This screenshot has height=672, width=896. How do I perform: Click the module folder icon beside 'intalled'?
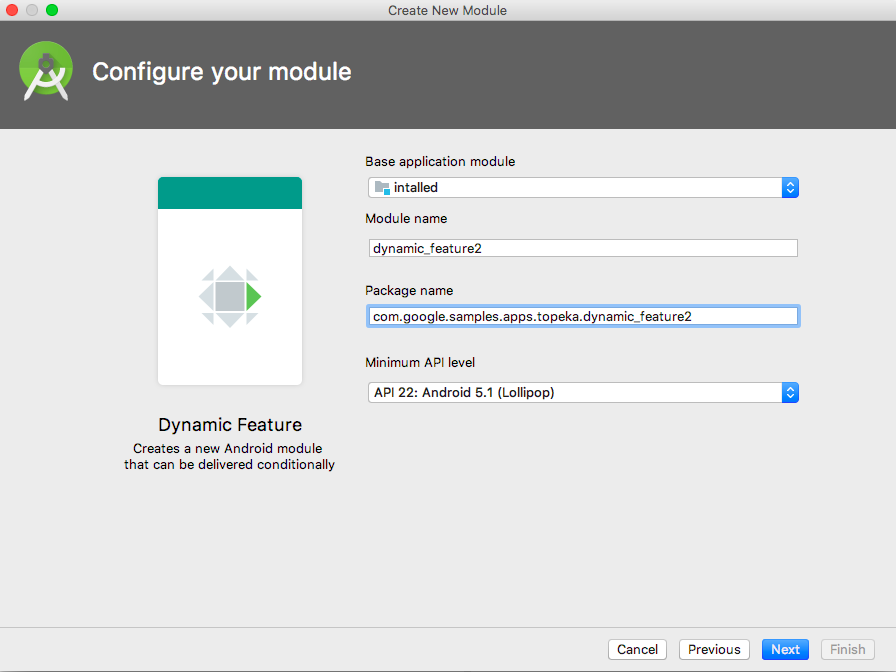pyautogui.click(x=381, y=187)
